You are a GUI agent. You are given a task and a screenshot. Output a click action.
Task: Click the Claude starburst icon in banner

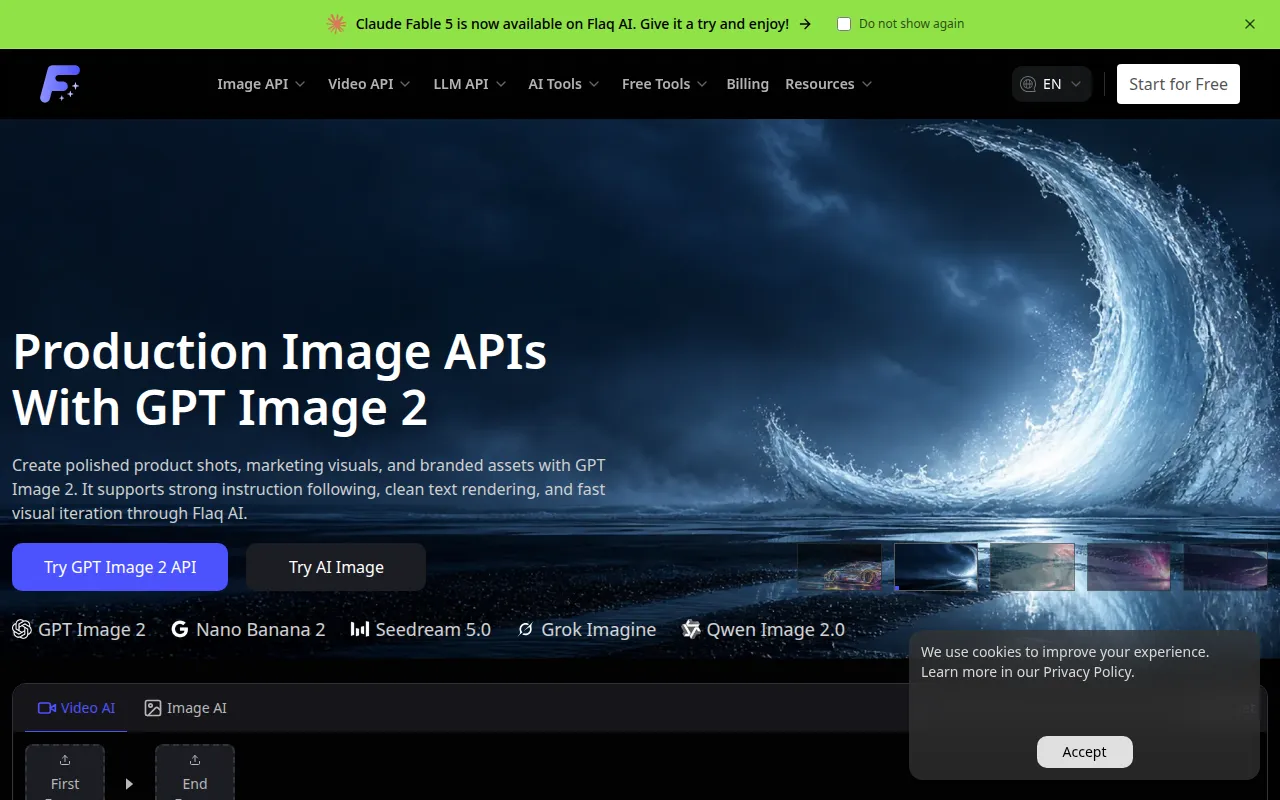[x=336, y=24]
